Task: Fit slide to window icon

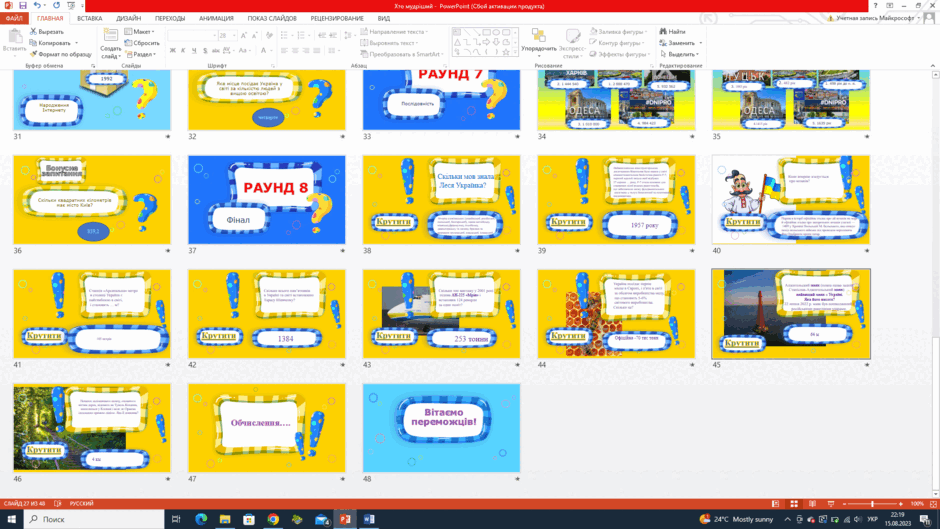Action: coord(933,504)
